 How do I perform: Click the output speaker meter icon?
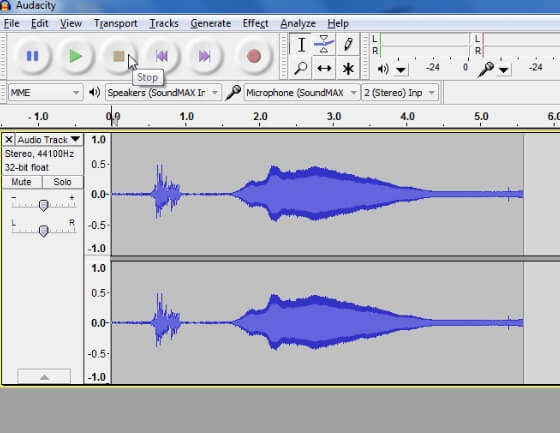click(x=383, y=69)
